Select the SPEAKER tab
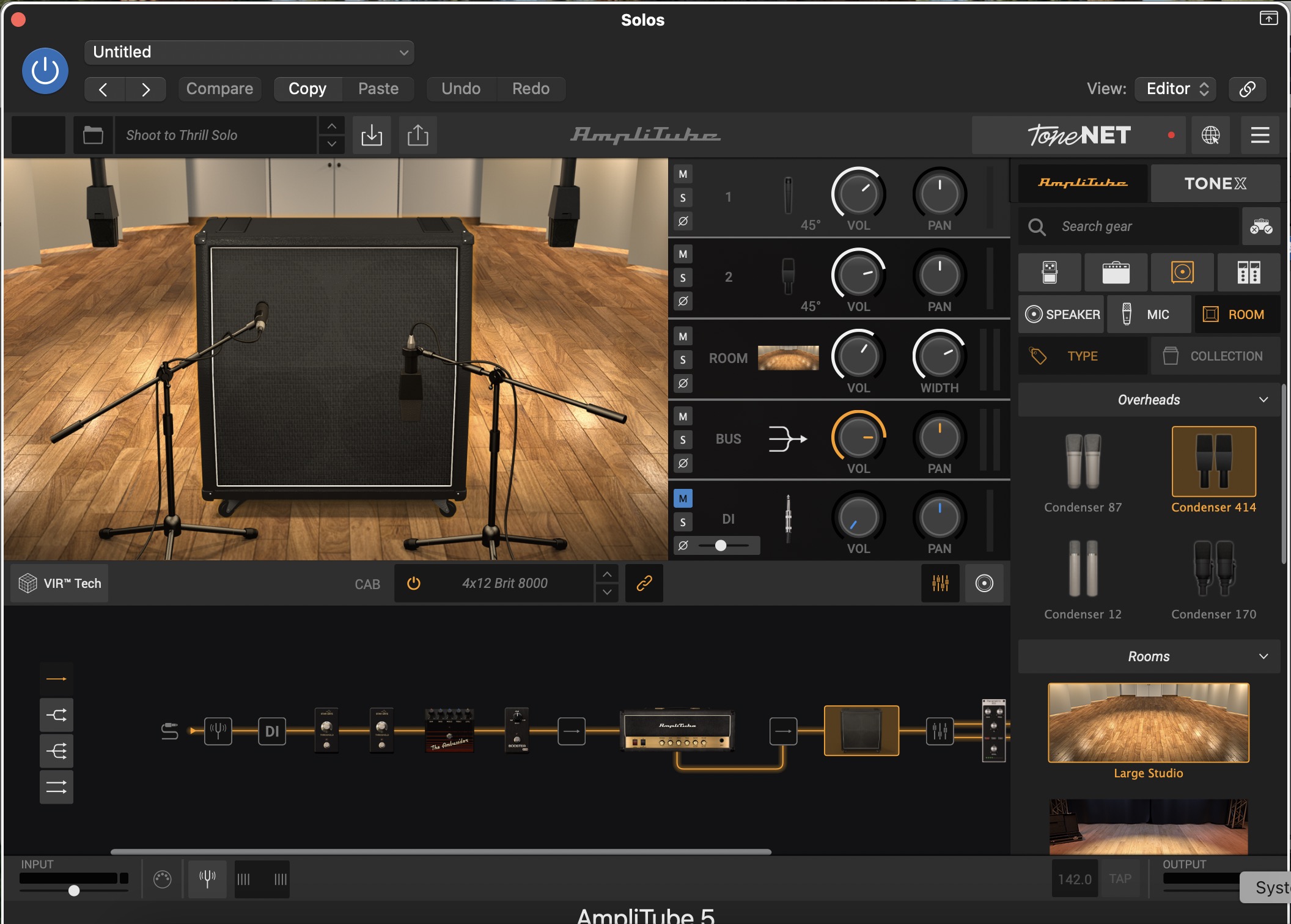The width and height of the screenshot is (1291, 924). (1062, 315)
